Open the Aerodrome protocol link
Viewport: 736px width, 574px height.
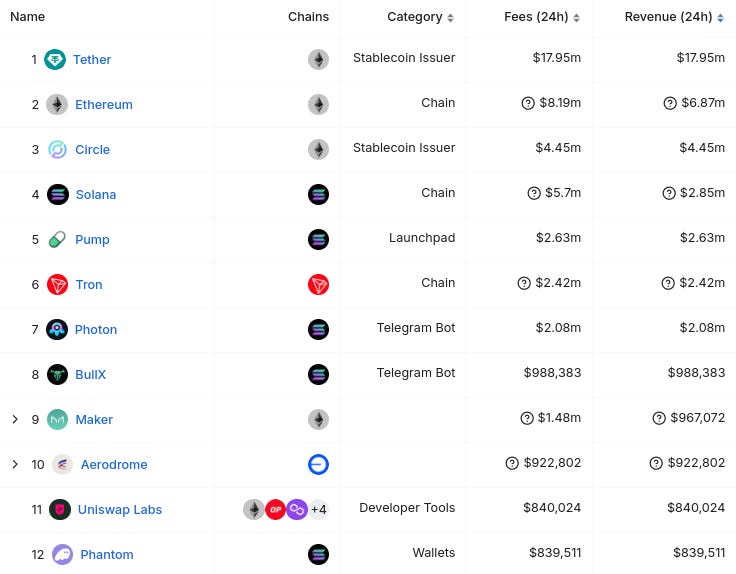114,465
